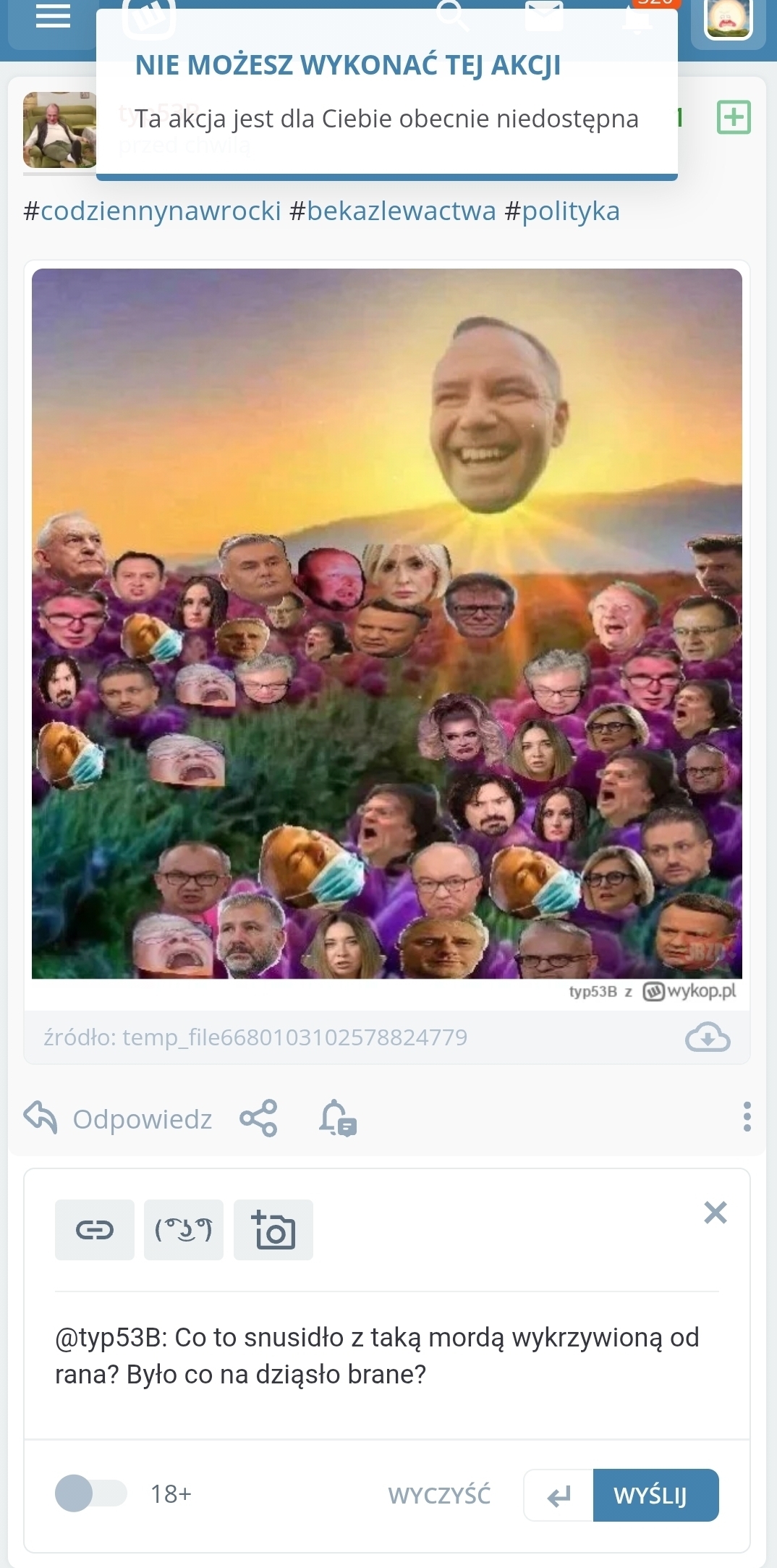Click the enter-key send option button
Image resolution: width=777 pixels, height=1568 pixels.
tap(559, 1495)
